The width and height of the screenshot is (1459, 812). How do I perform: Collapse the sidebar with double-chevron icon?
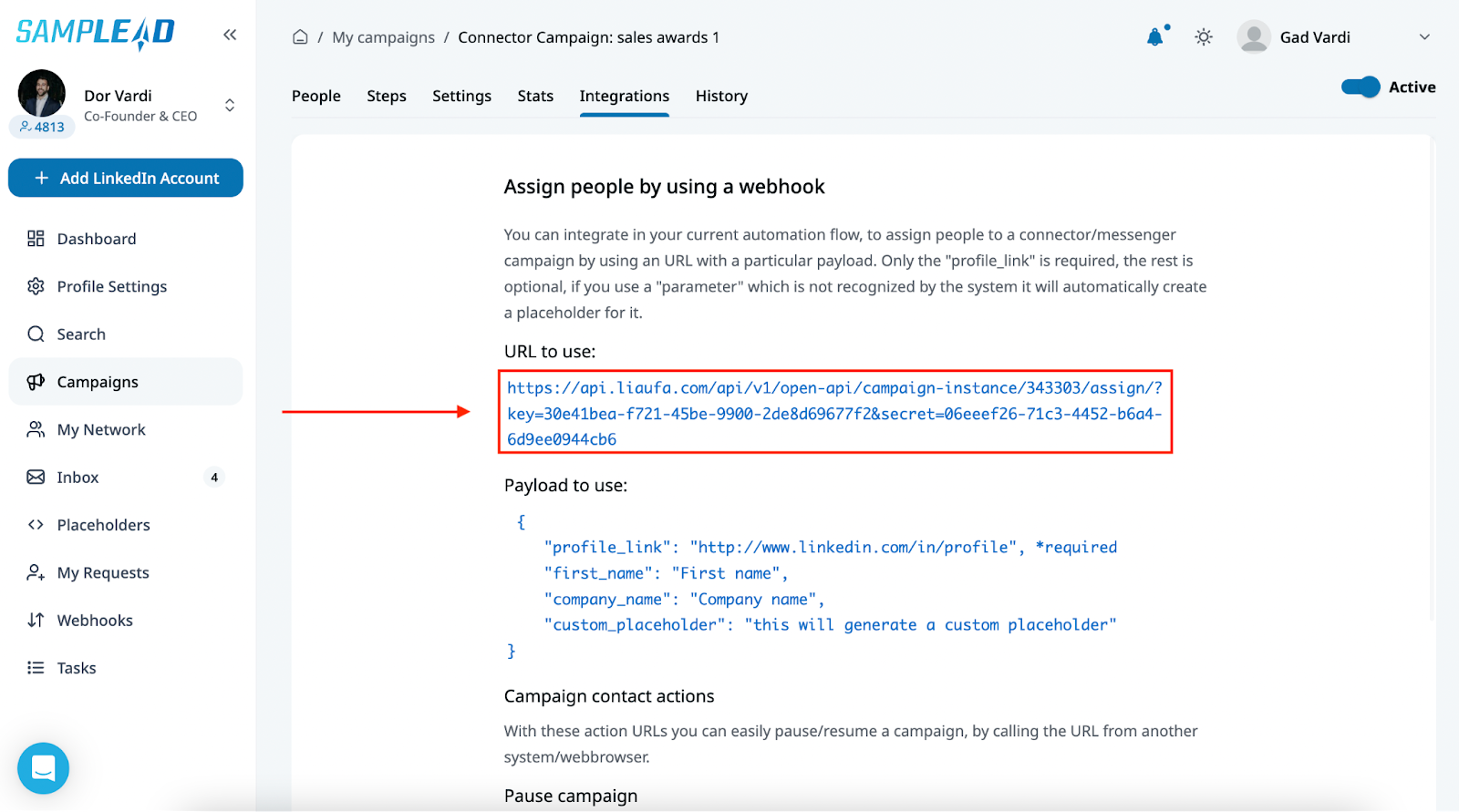tap(230, 35)
